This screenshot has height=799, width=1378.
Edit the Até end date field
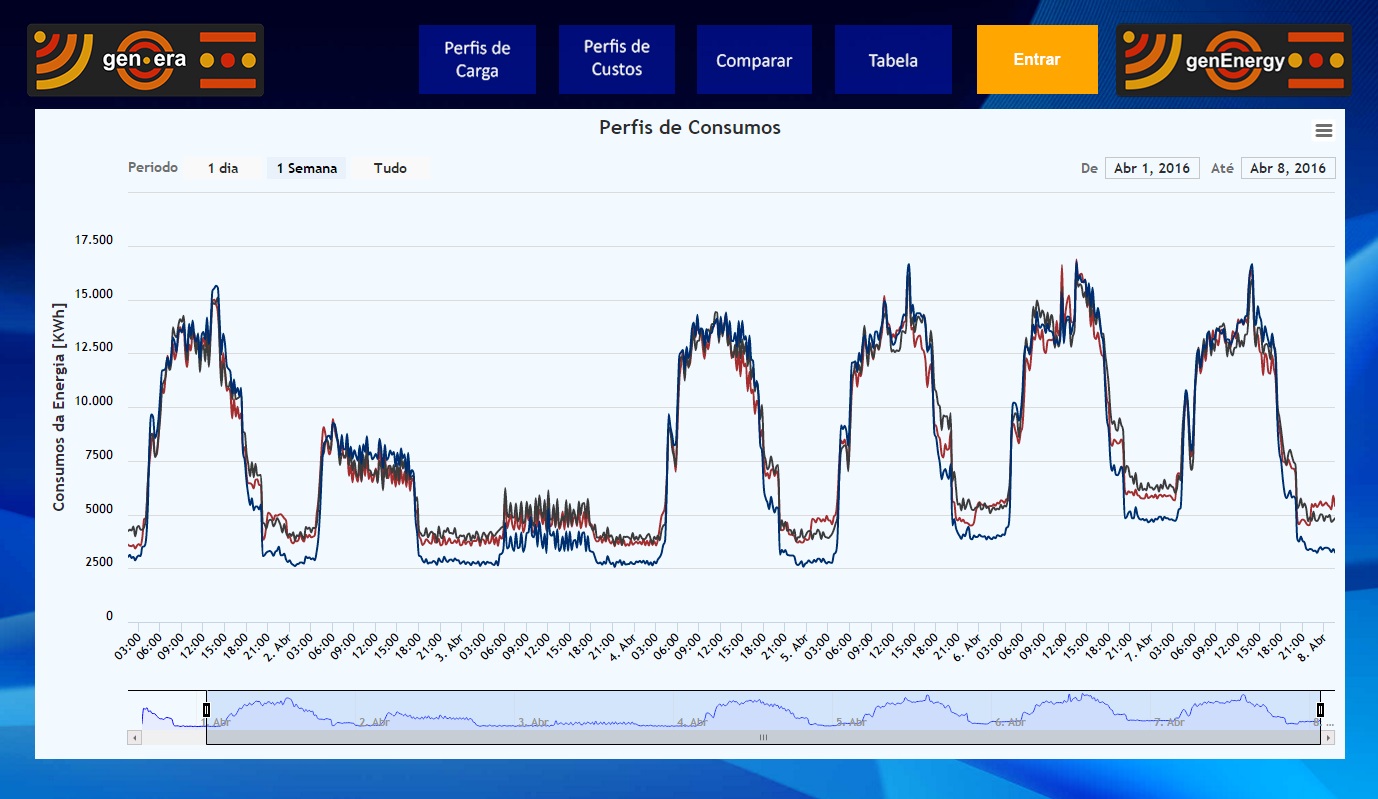coord(1288,168)
